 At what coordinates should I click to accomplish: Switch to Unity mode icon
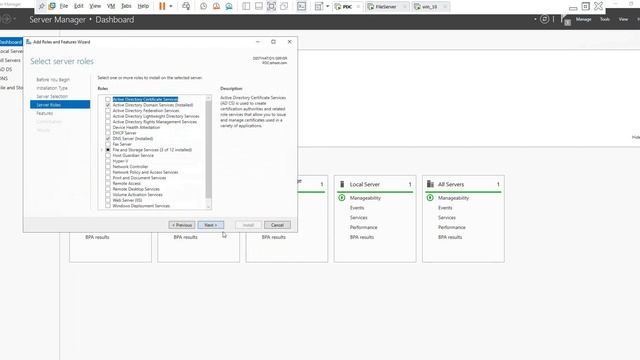[x=284, y=6]
